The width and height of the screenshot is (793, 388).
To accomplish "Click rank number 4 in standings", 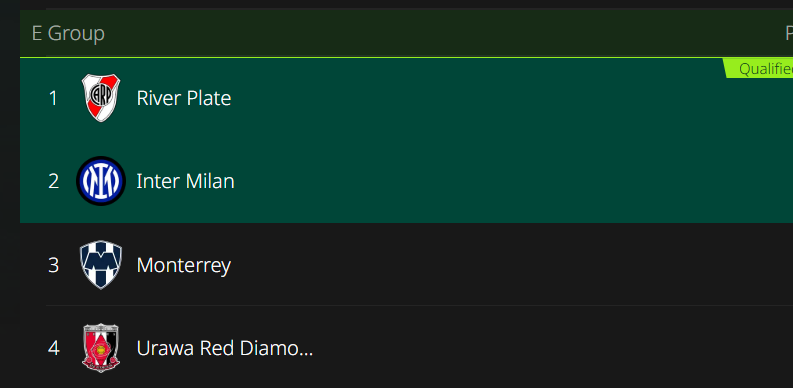I will point(54,348).
